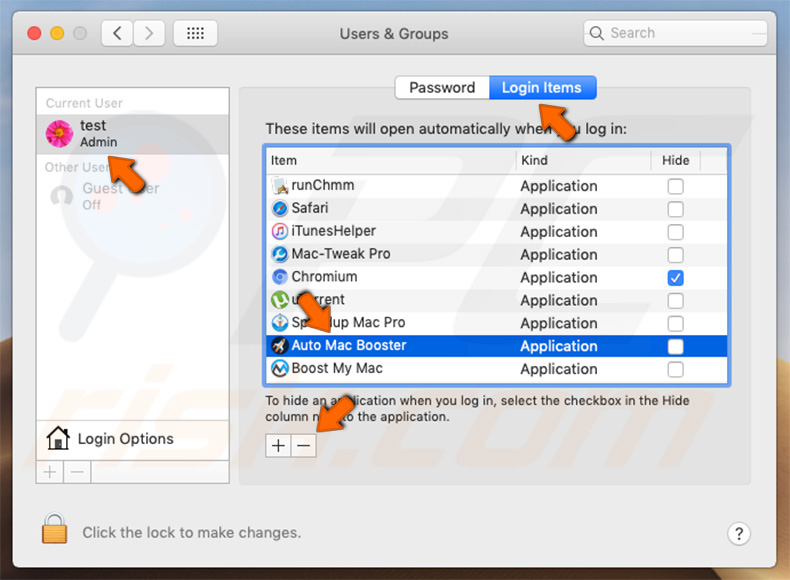Viewport: 790px width, 580px height.
Task: Add a new user account
Action: [x=50, y=472]
